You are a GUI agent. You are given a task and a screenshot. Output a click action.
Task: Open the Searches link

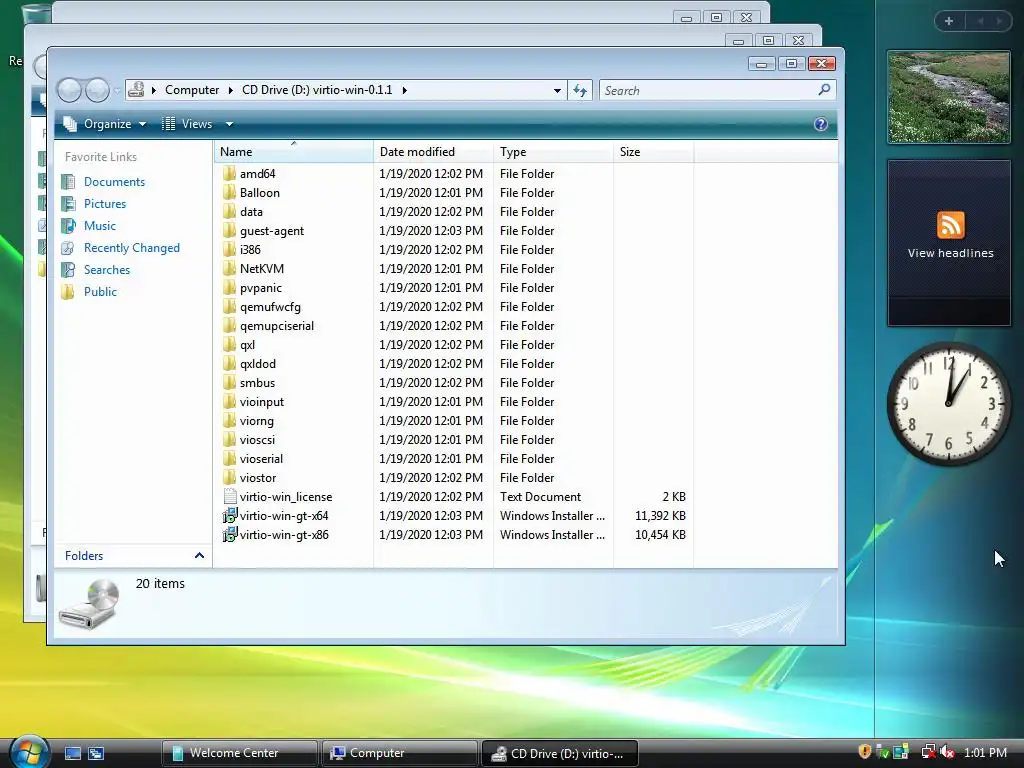[106, 270]
